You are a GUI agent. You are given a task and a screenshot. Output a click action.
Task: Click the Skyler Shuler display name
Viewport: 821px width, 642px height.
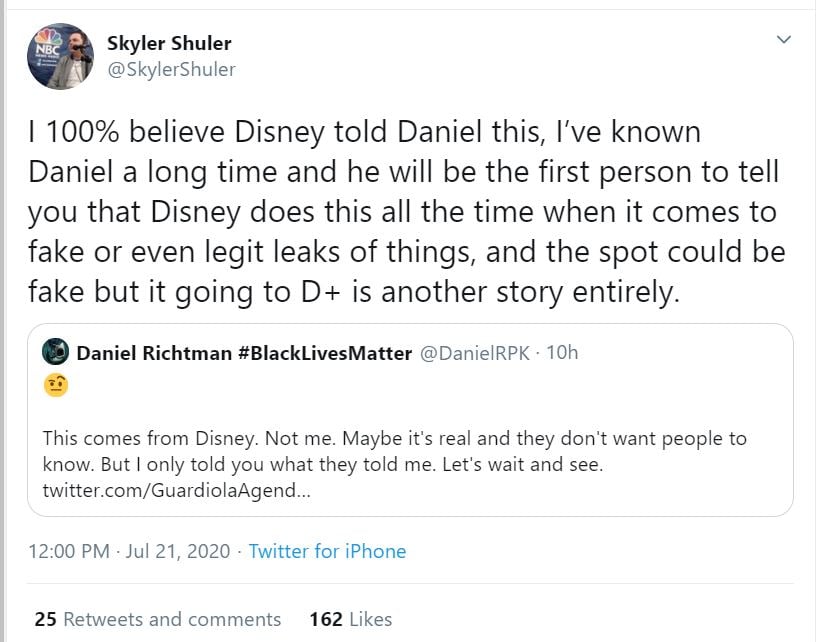point(170,43)
